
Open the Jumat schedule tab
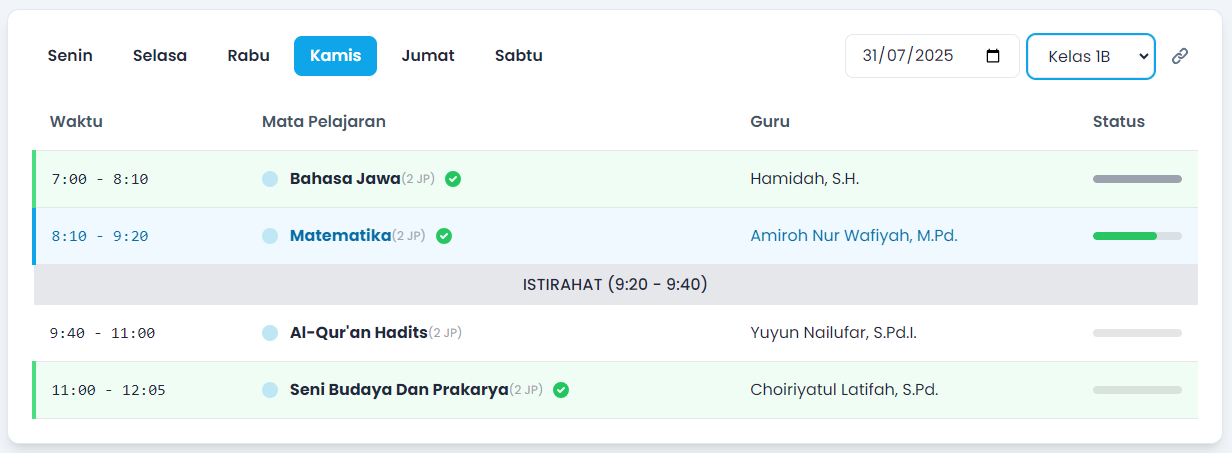tap(428, 56)
